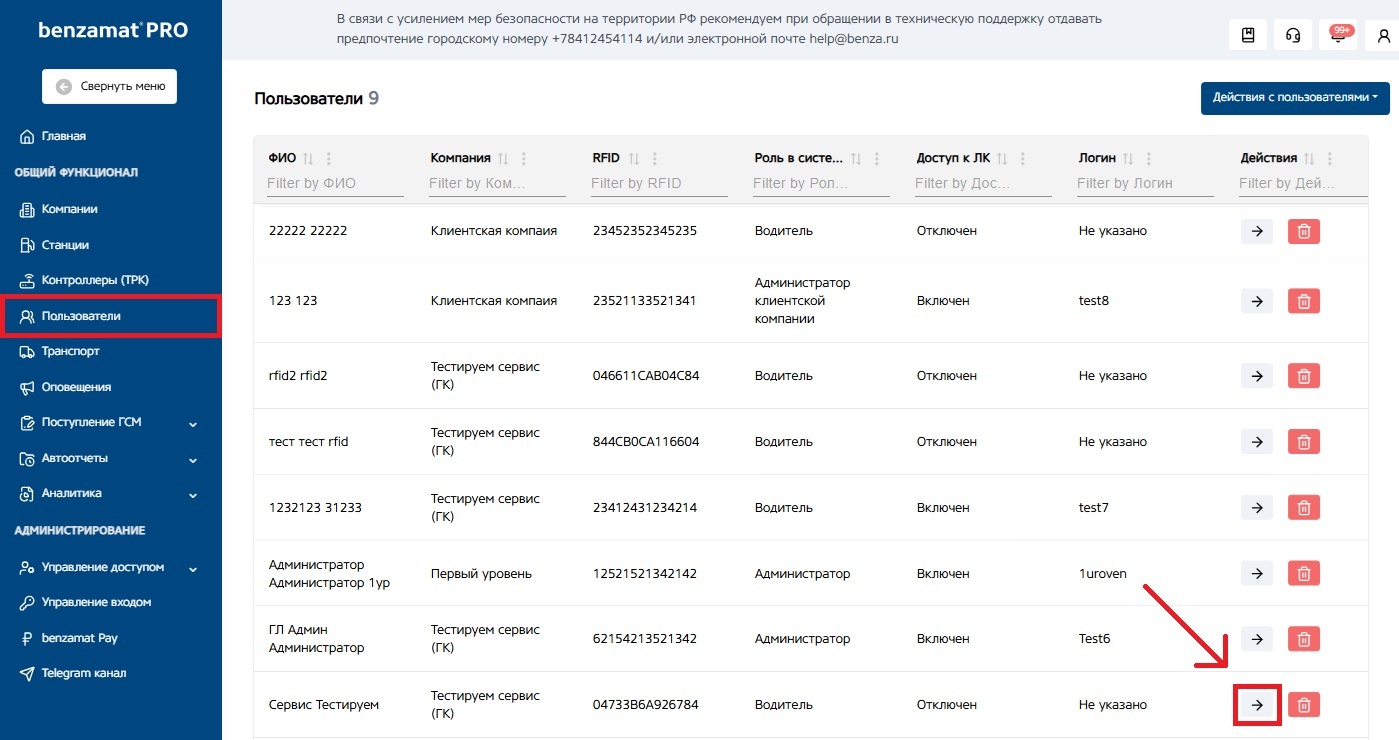Open Telegram канал link
Screen dimensions: 1399x740
(x=83, y=673)
